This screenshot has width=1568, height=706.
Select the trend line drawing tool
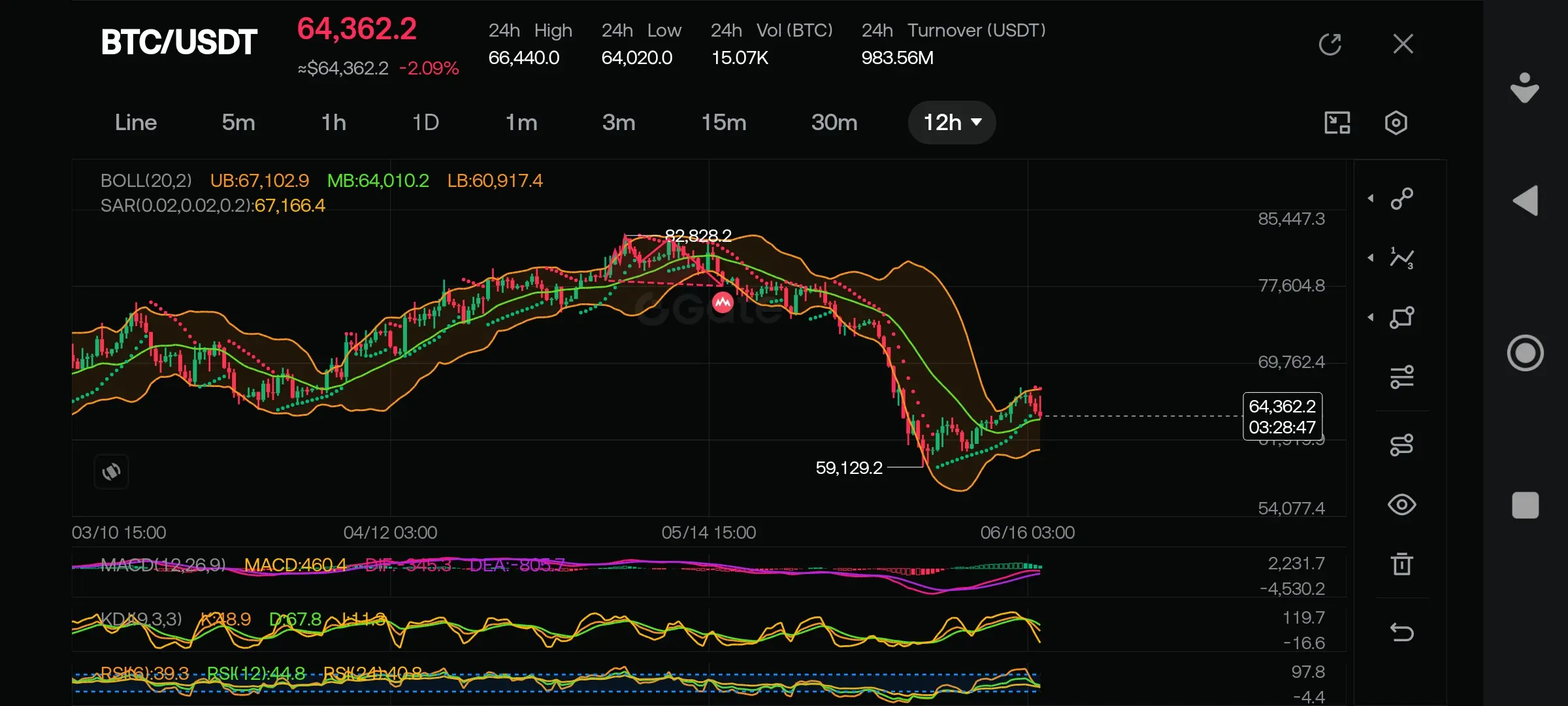coord(1402,198)
